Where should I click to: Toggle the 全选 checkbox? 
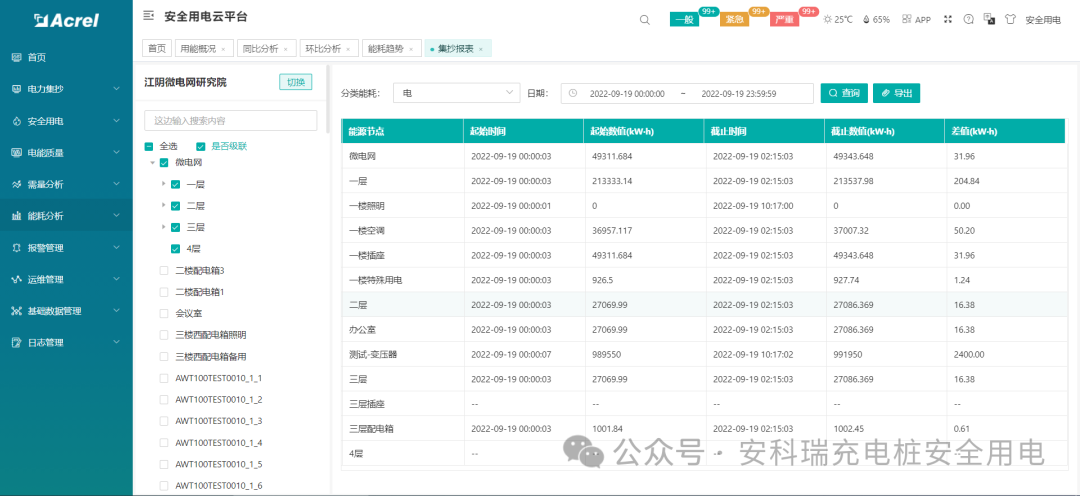pyautogui.click(x=149, y=146)
